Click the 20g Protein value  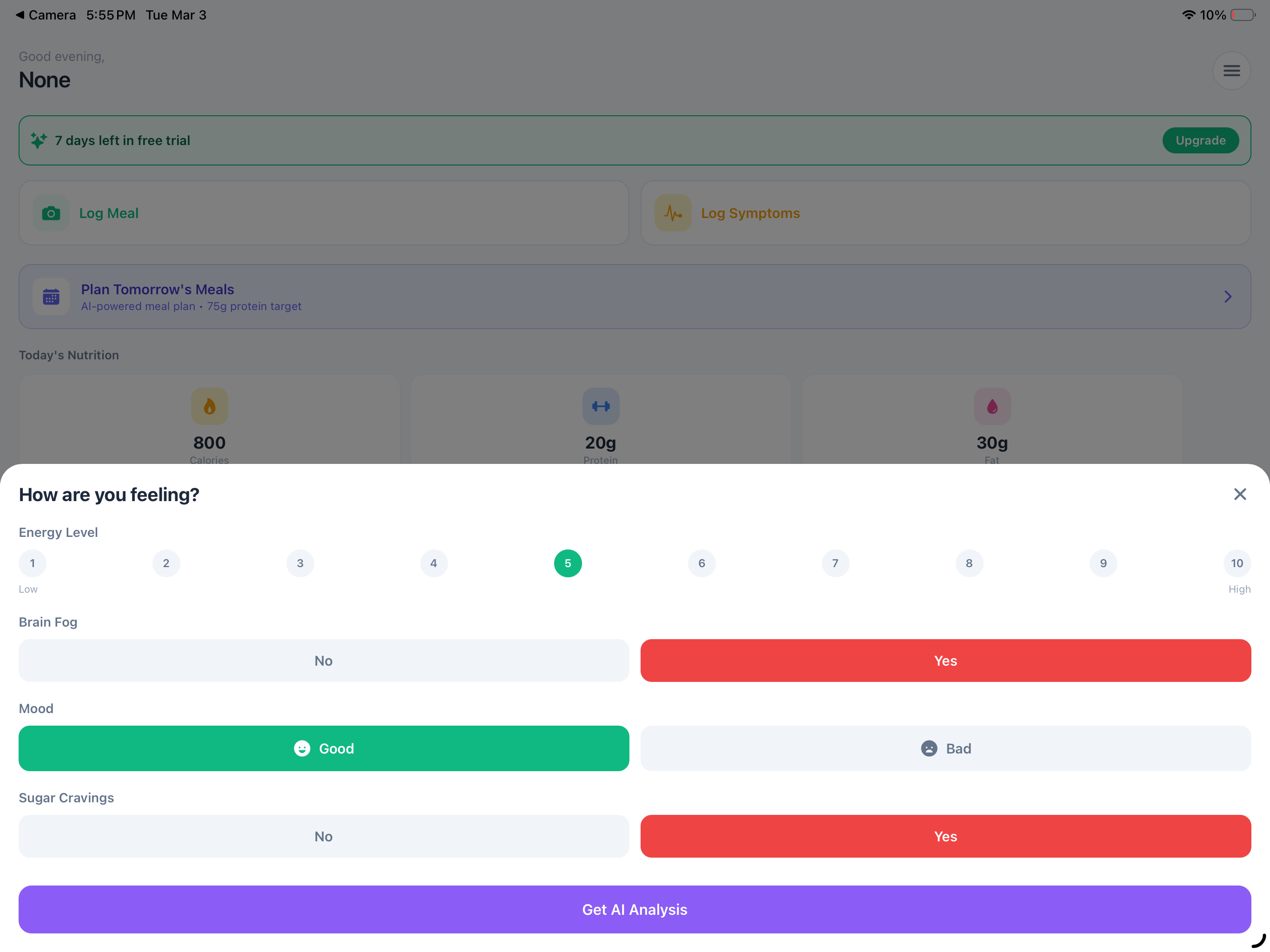(x=601, y=443)
